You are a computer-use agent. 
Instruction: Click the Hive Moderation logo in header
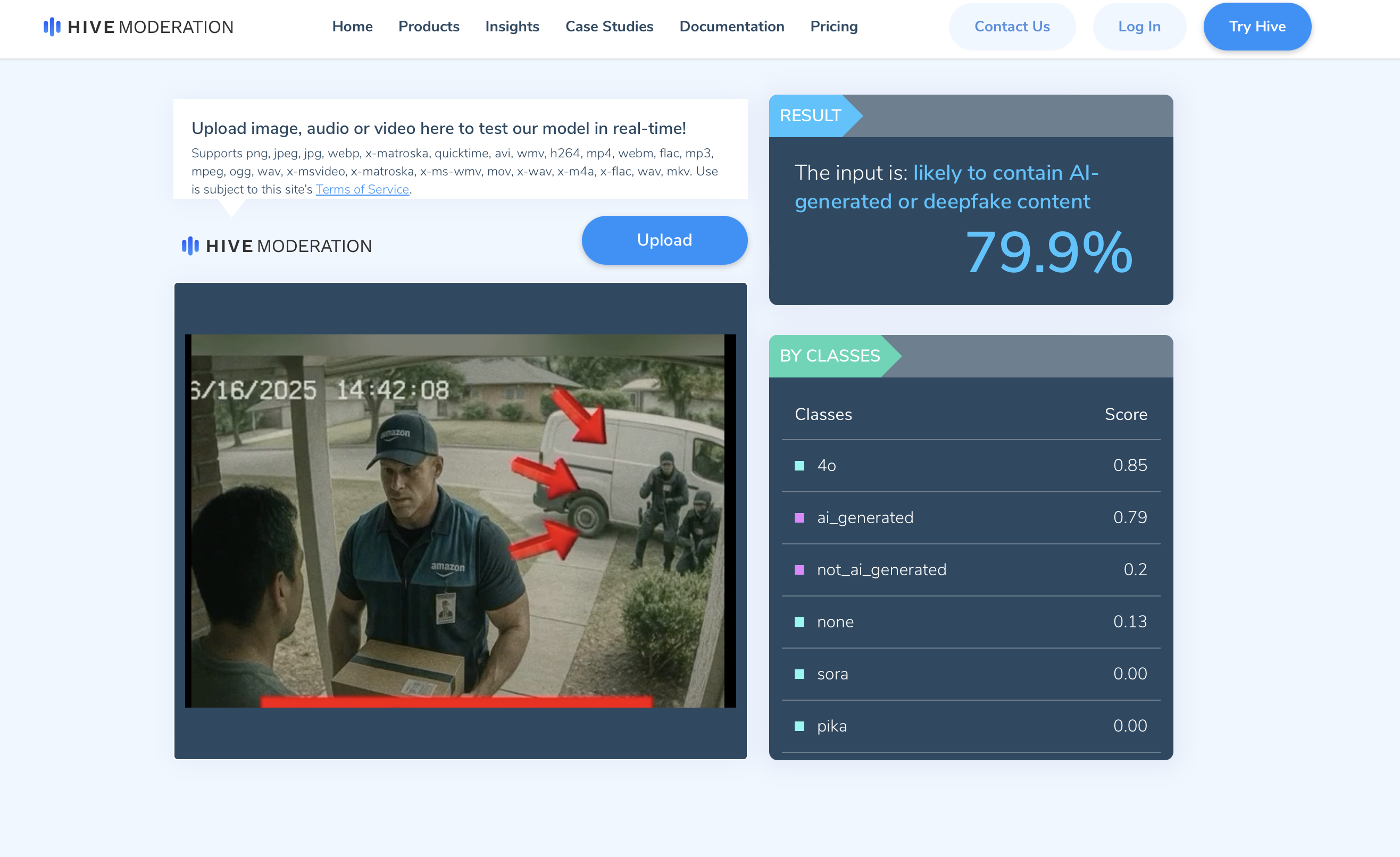tap(139, 27)
